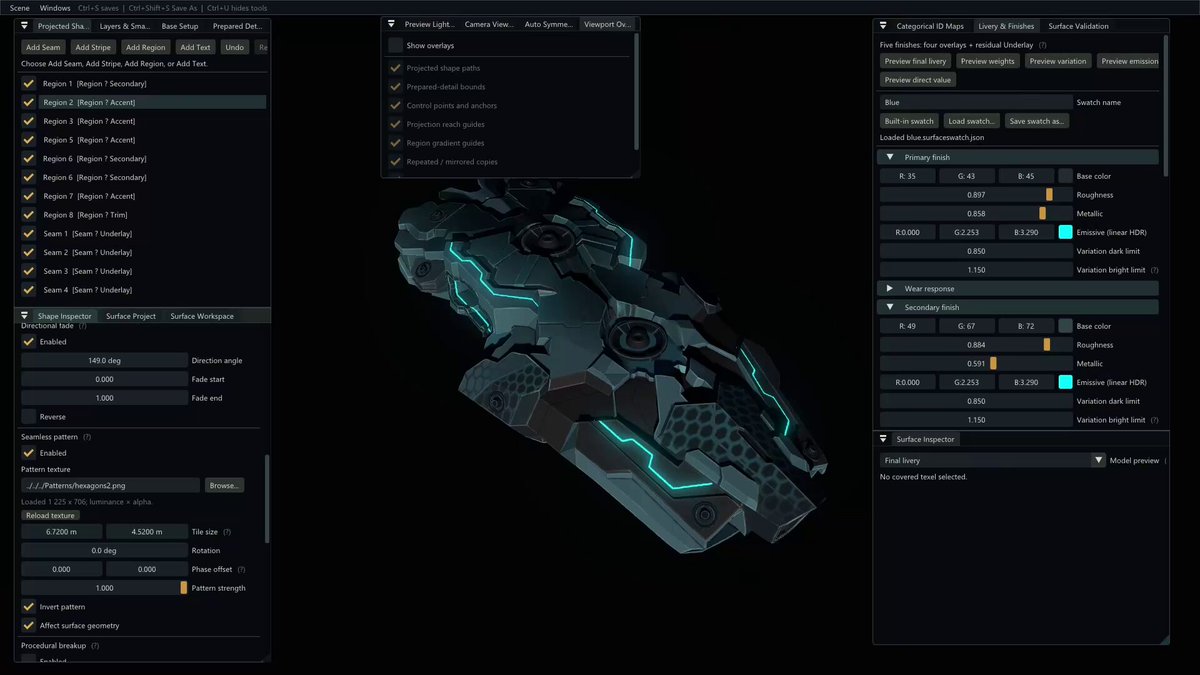This screenshot has width=1200, height=675.
Task: Open the Surface Workspace tab
Action: [x=202, y=316]
